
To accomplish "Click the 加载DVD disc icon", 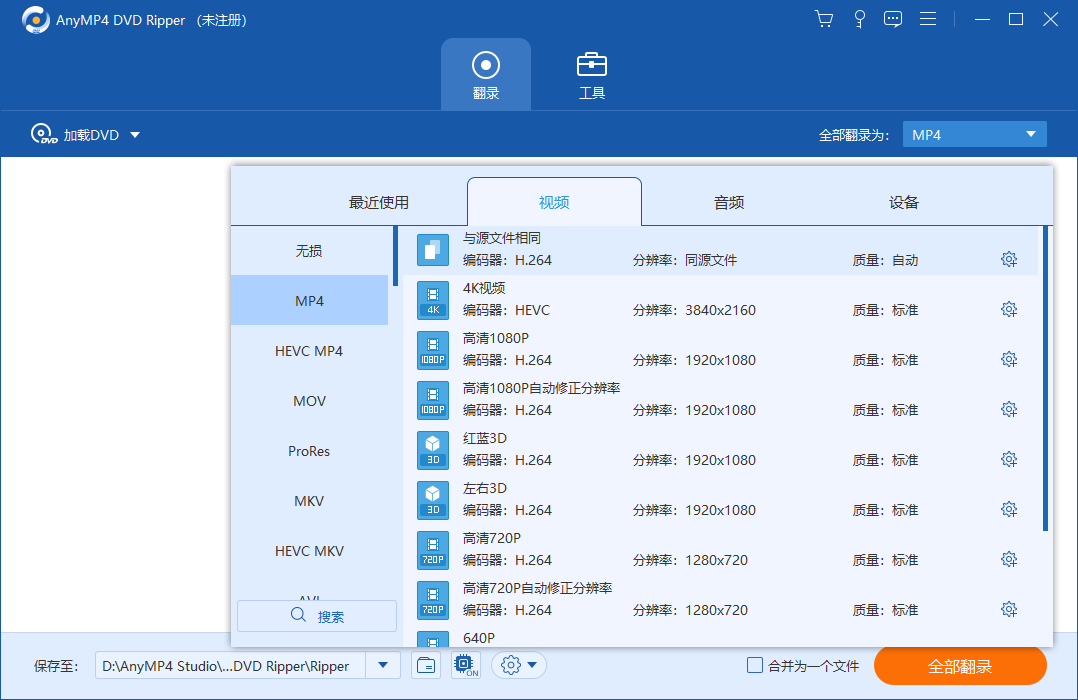I will click(43, 134).
